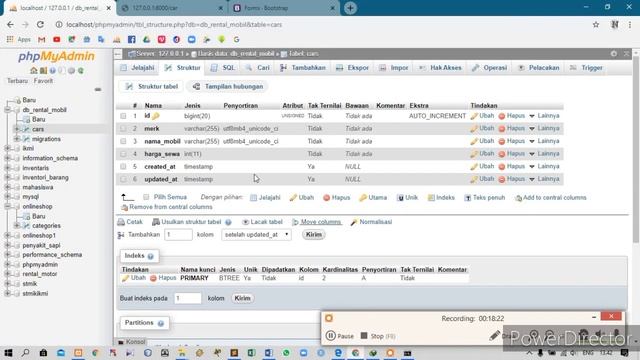640x360 pixels.
Task: Set selected columns as Utama primary key
Action: pyautogui.click(x=373, y=198)
